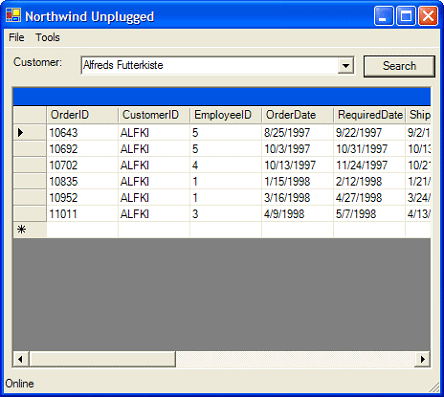Viewport: 444px width, 397px height.
Task: Select RequiredDate cell 10/31/1997
Action: (x=369, y=149)
